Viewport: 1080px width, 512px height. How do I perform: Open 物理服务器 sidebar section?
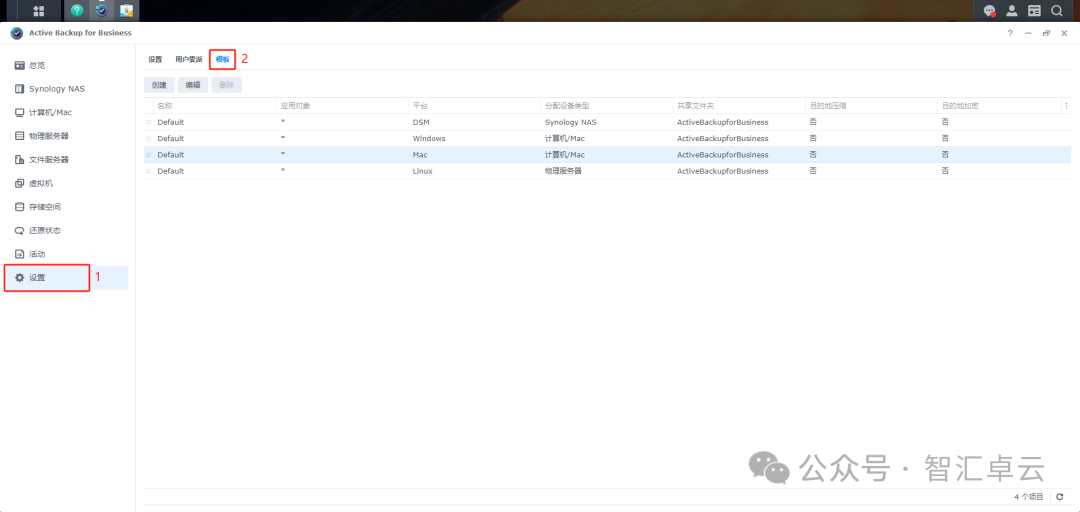tap(67, 136)
